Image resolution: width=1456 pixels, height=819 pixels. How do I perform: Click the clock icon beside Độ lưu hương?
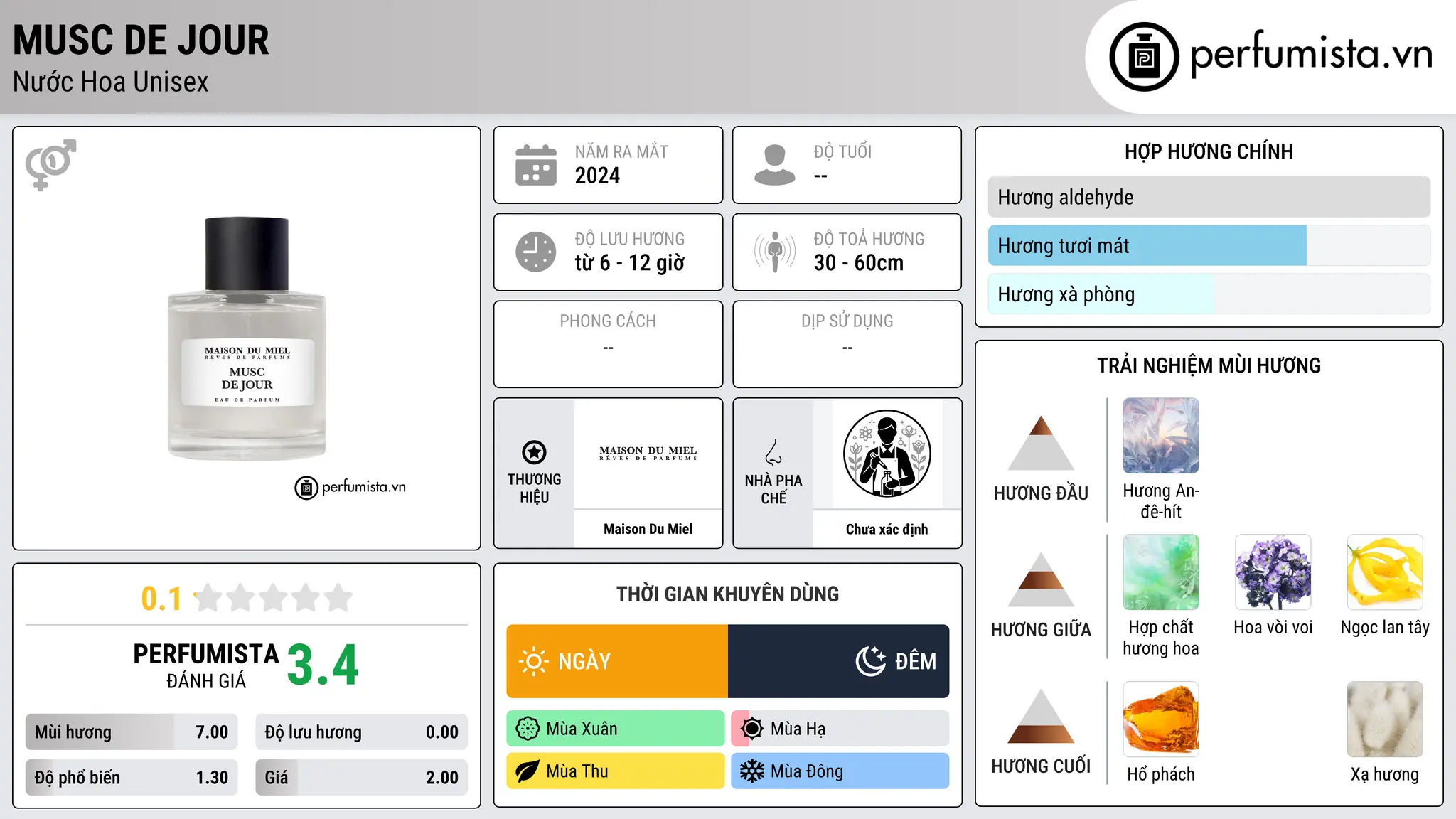[x=536, y=252]
